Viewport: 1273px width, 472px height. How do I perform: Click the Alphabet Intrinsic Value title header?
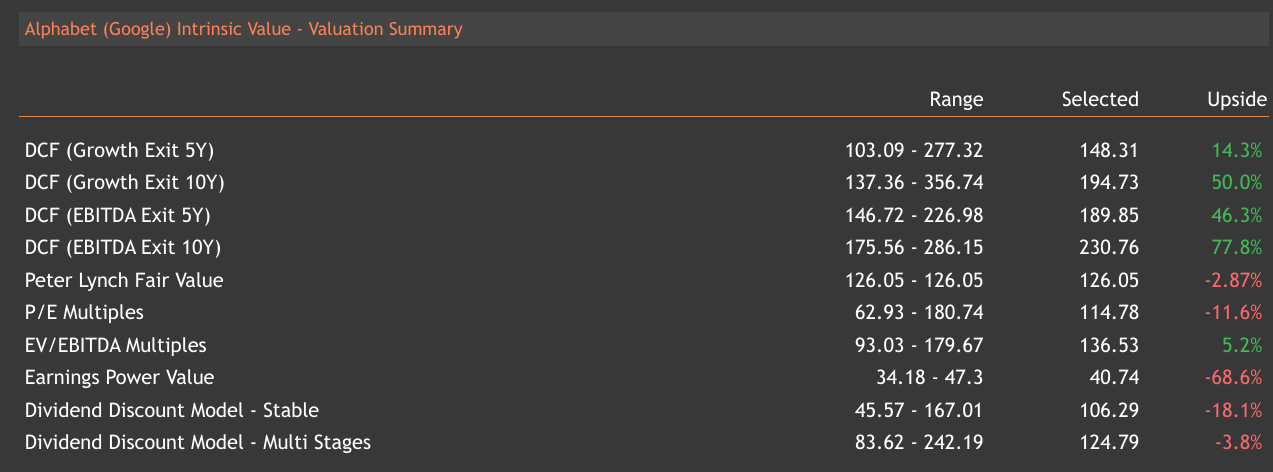[x=243, y=29]
